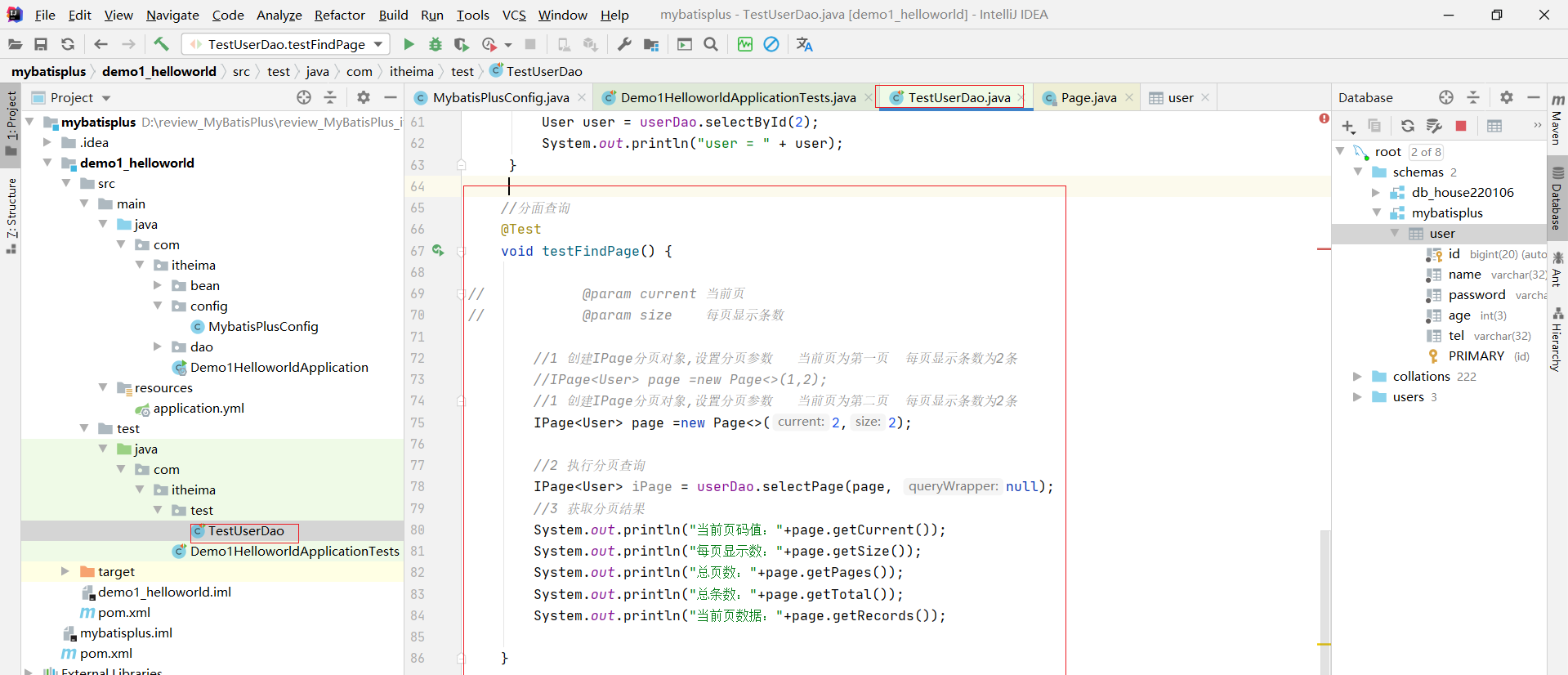Screen dimensions: 1568x675
Task: Click the run test gutter icon at line 67
Action: point(438,250)
